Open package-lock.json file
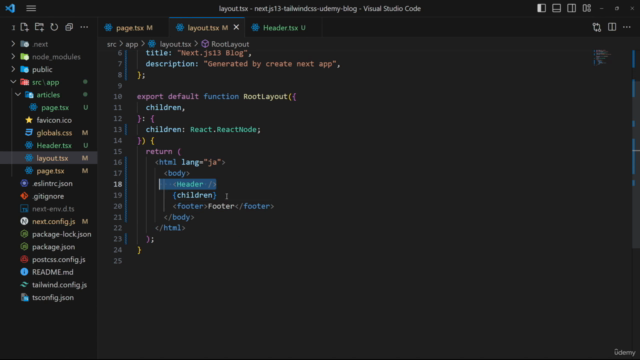Viewport: 640px width, 360px height. (x=62, y=234)
